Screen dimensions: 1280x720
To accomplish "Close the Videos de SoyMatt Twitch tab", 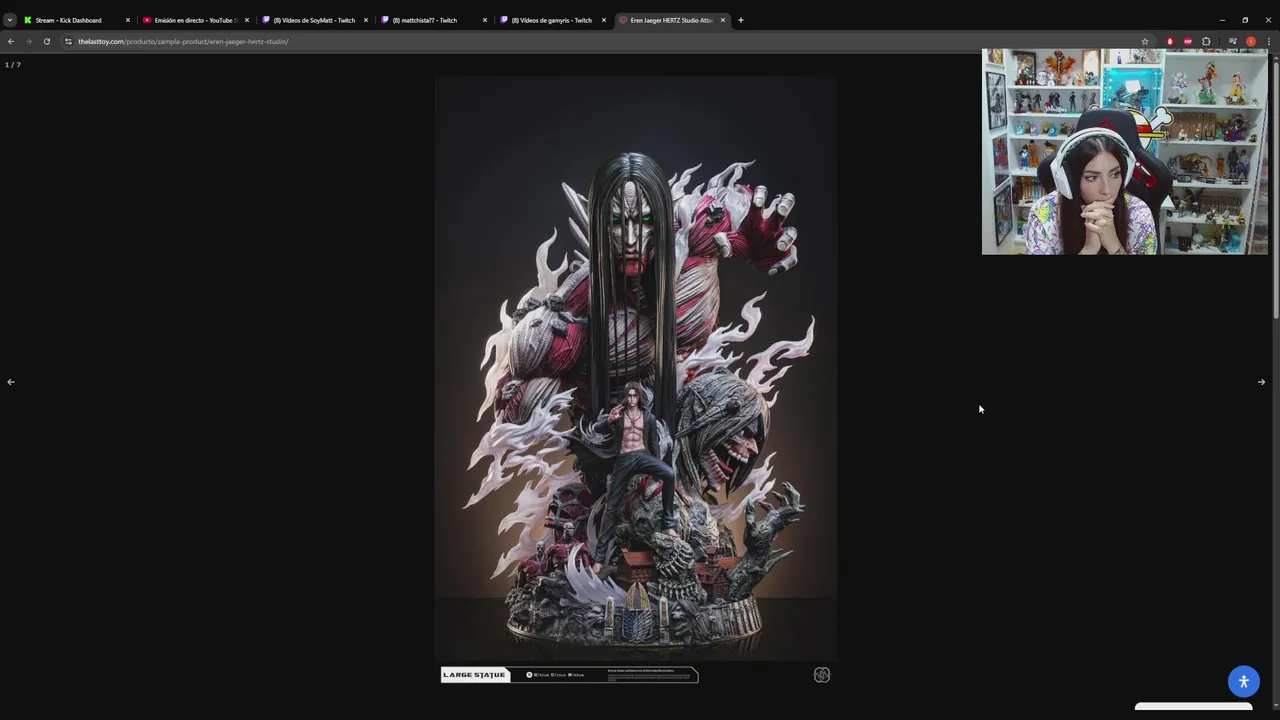I will pos(366,20).
